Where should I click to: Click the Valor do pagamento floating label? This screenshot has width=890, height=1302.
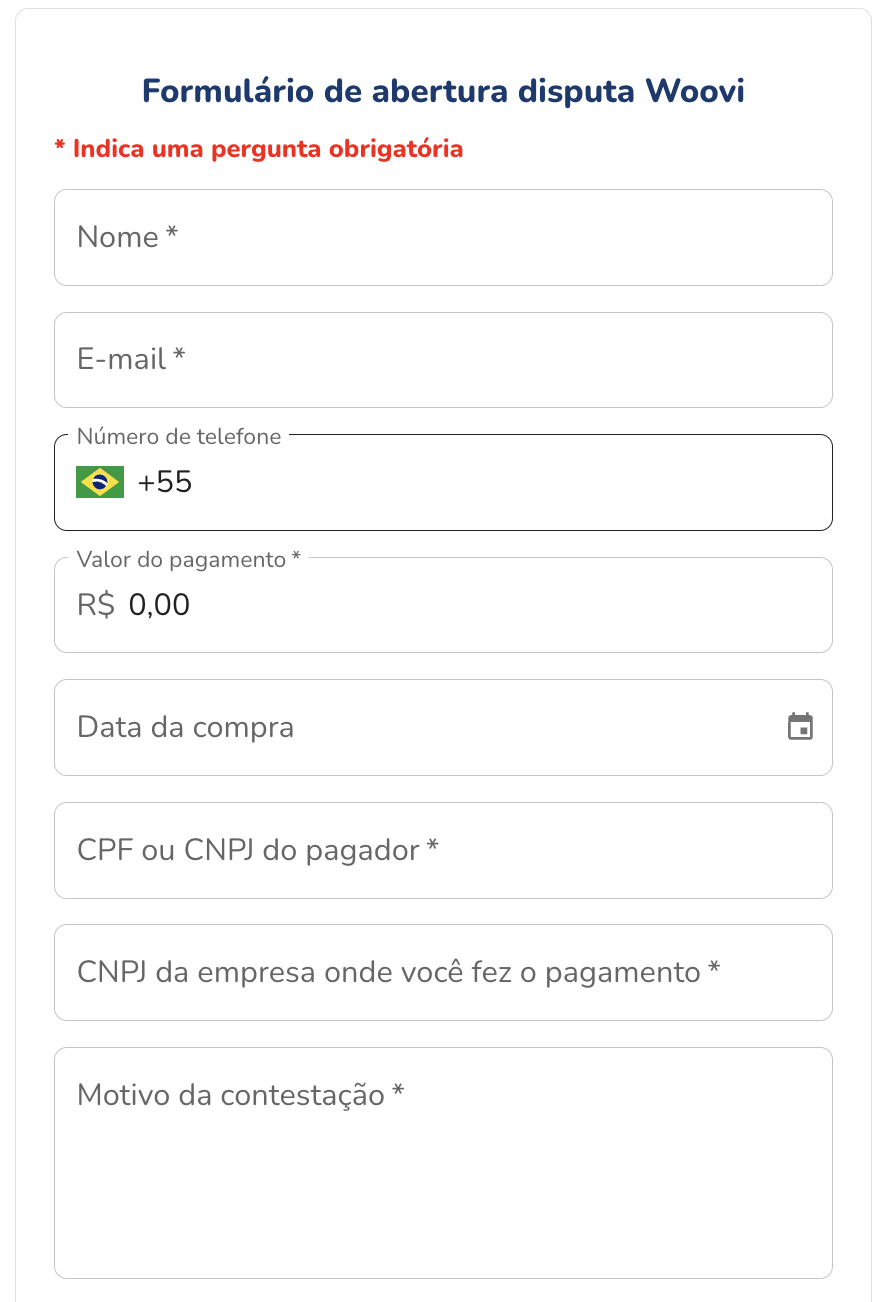click(x=182, y=559)
